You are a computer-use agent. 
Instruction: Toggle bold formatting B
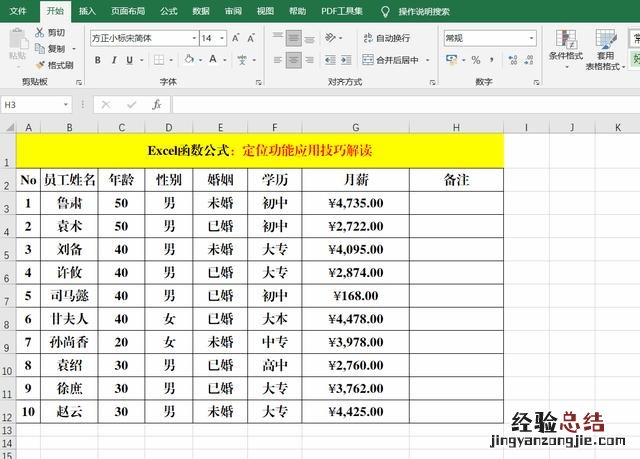[98, 60]
